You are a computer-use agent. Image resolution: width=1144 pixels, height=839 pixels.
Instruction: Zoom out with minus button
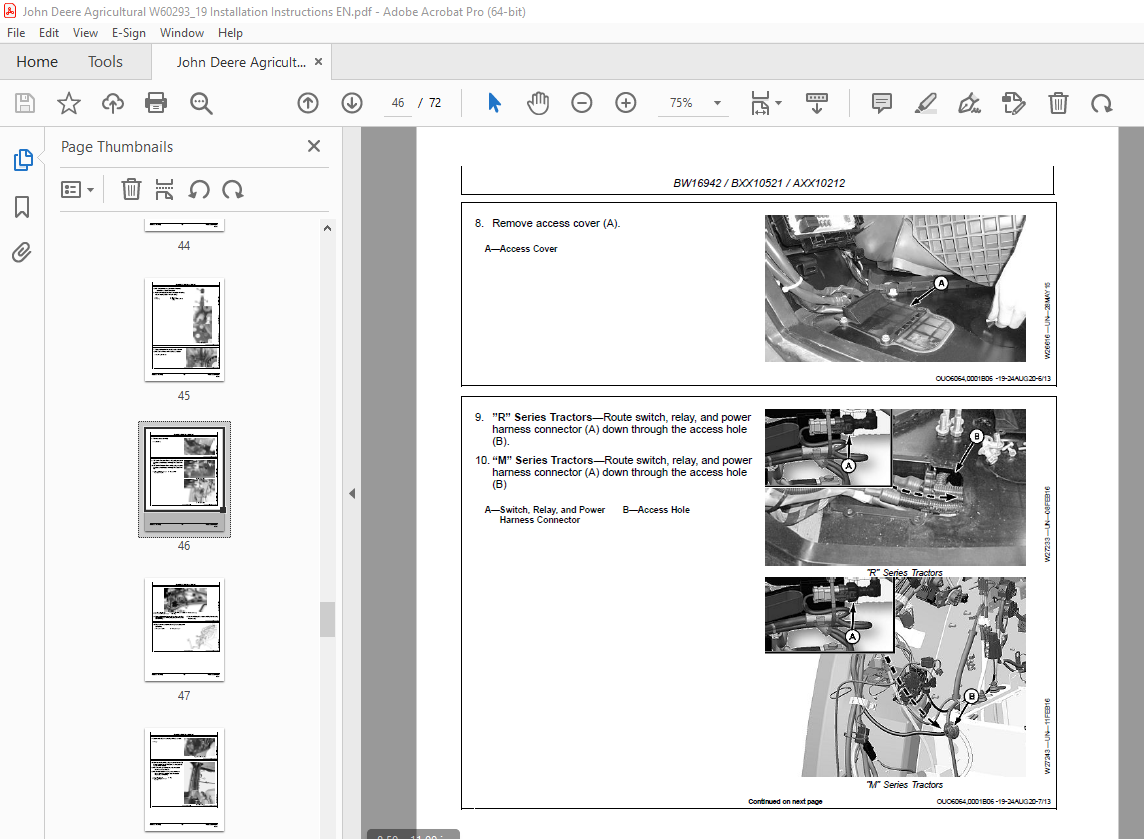coord(581,103)
